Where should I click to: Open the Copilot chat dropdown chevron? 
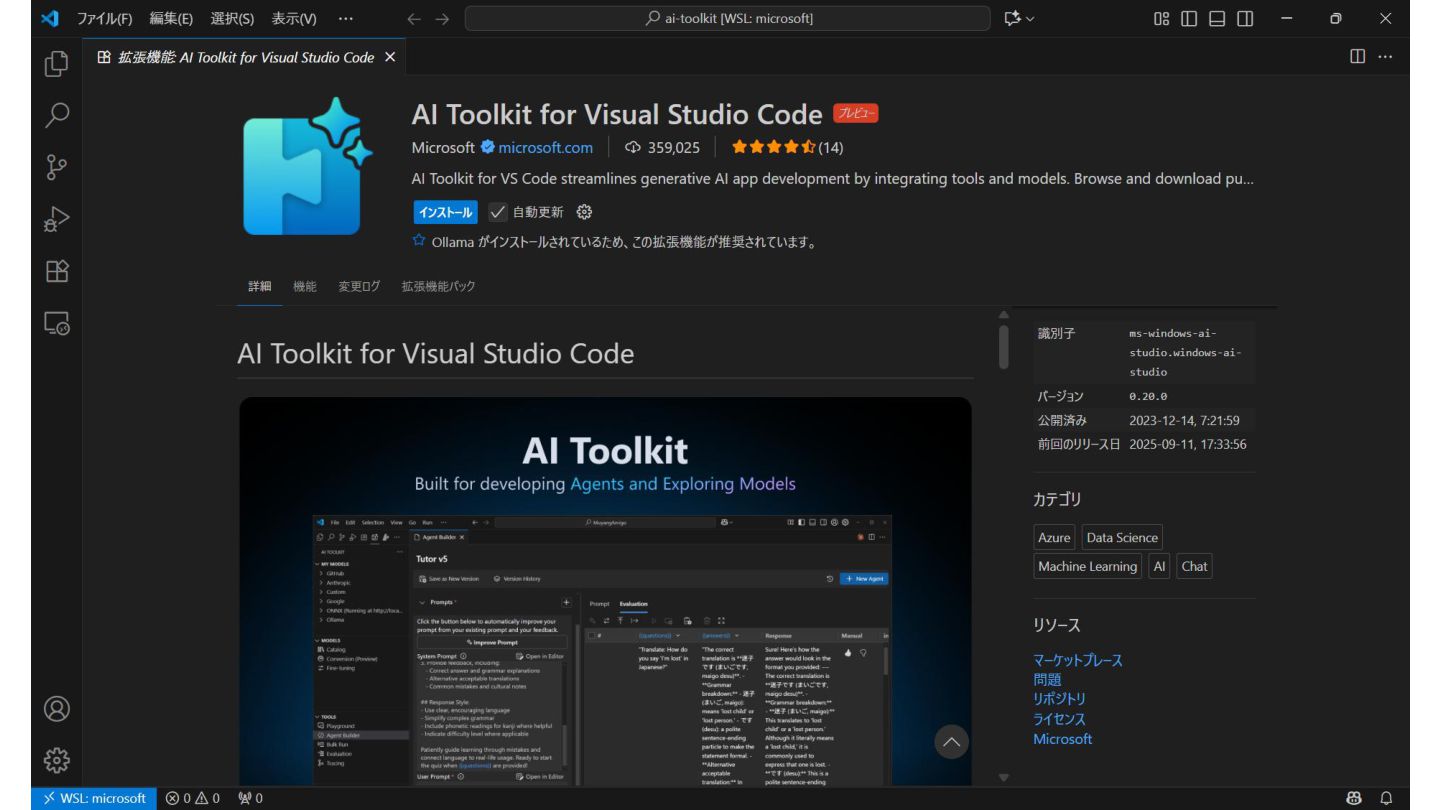(x=1031, y=18)
